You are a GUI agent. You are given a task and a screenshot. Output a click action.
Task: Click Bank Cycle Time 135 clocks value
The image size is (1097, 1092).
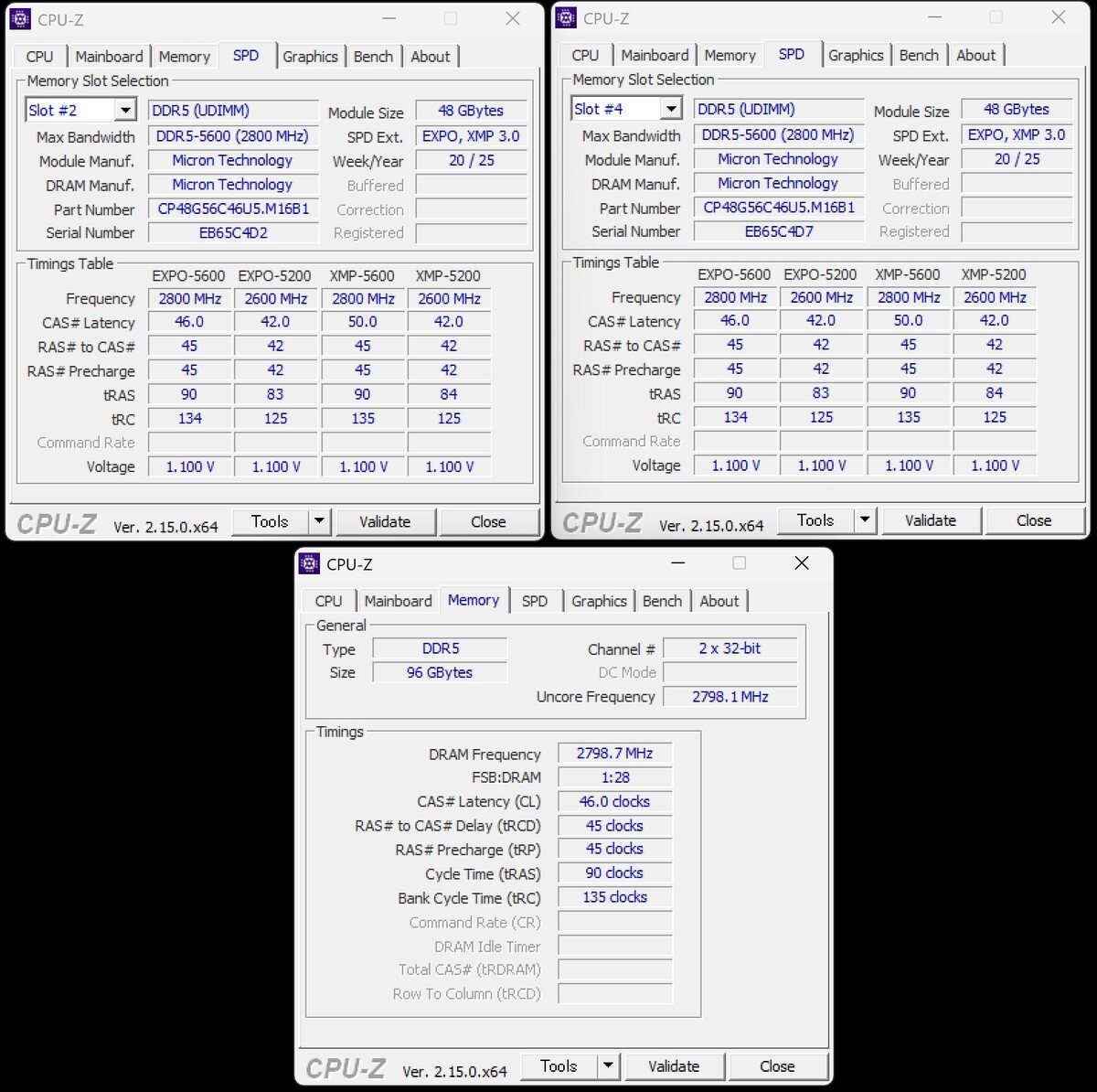[x=614, y=897]
